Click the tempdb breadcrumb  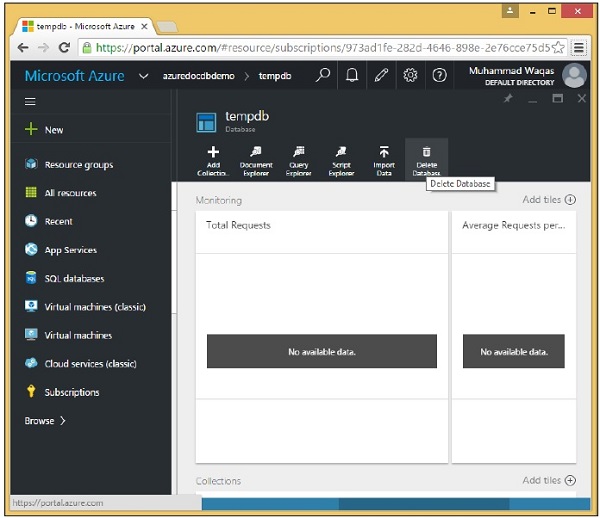click(x=275, y=76)
